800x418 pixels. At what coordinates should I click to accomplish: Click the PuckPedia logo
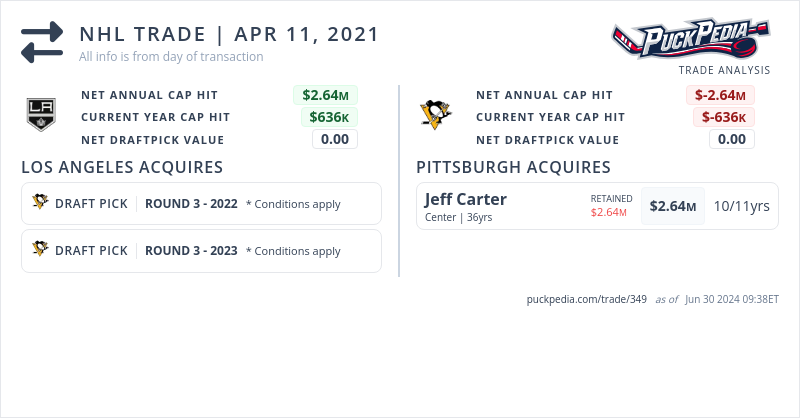pos(690,40)
